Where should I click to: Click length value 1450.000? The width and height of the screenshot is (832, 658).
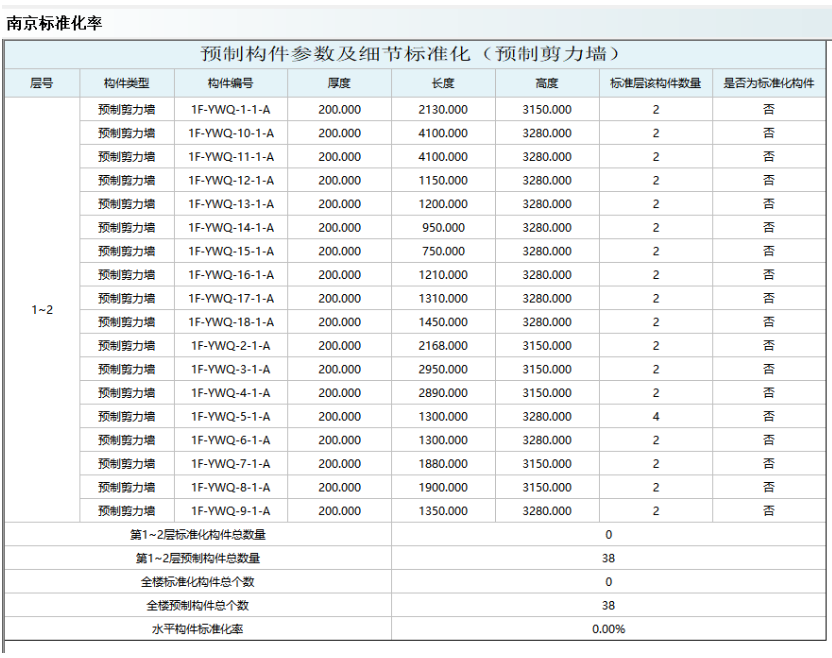coord(443,322)
